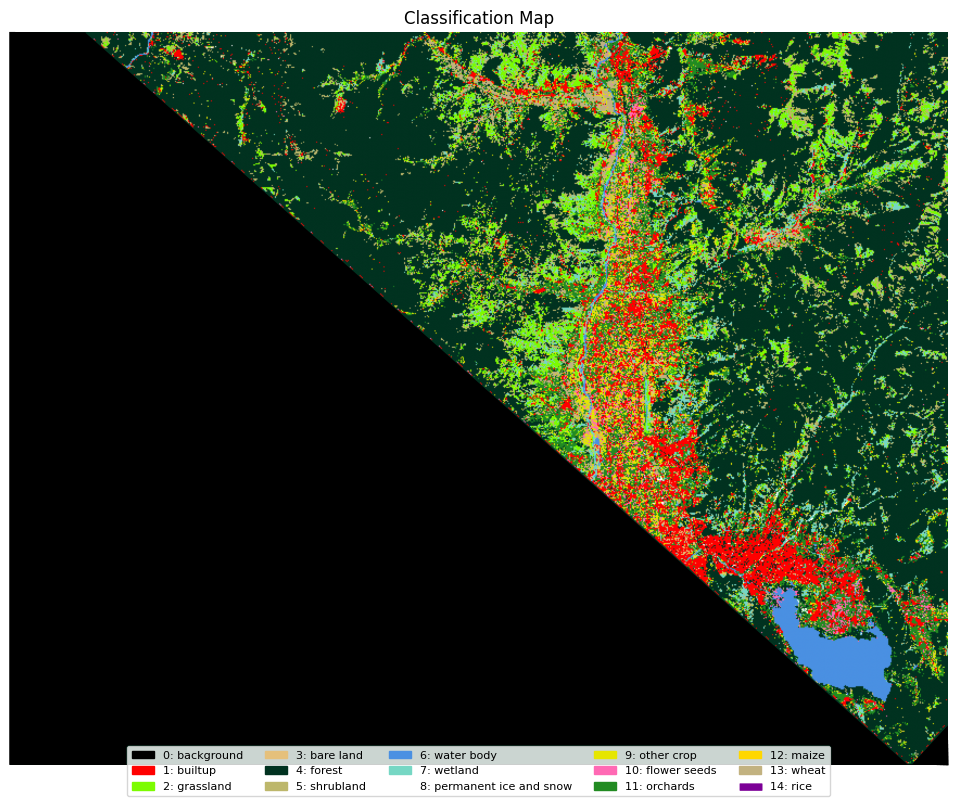Image resolution: width=957 pixels, height=806 pixels.
Task: Click the yellow other crop swatch
Action: tap(605, 755)
